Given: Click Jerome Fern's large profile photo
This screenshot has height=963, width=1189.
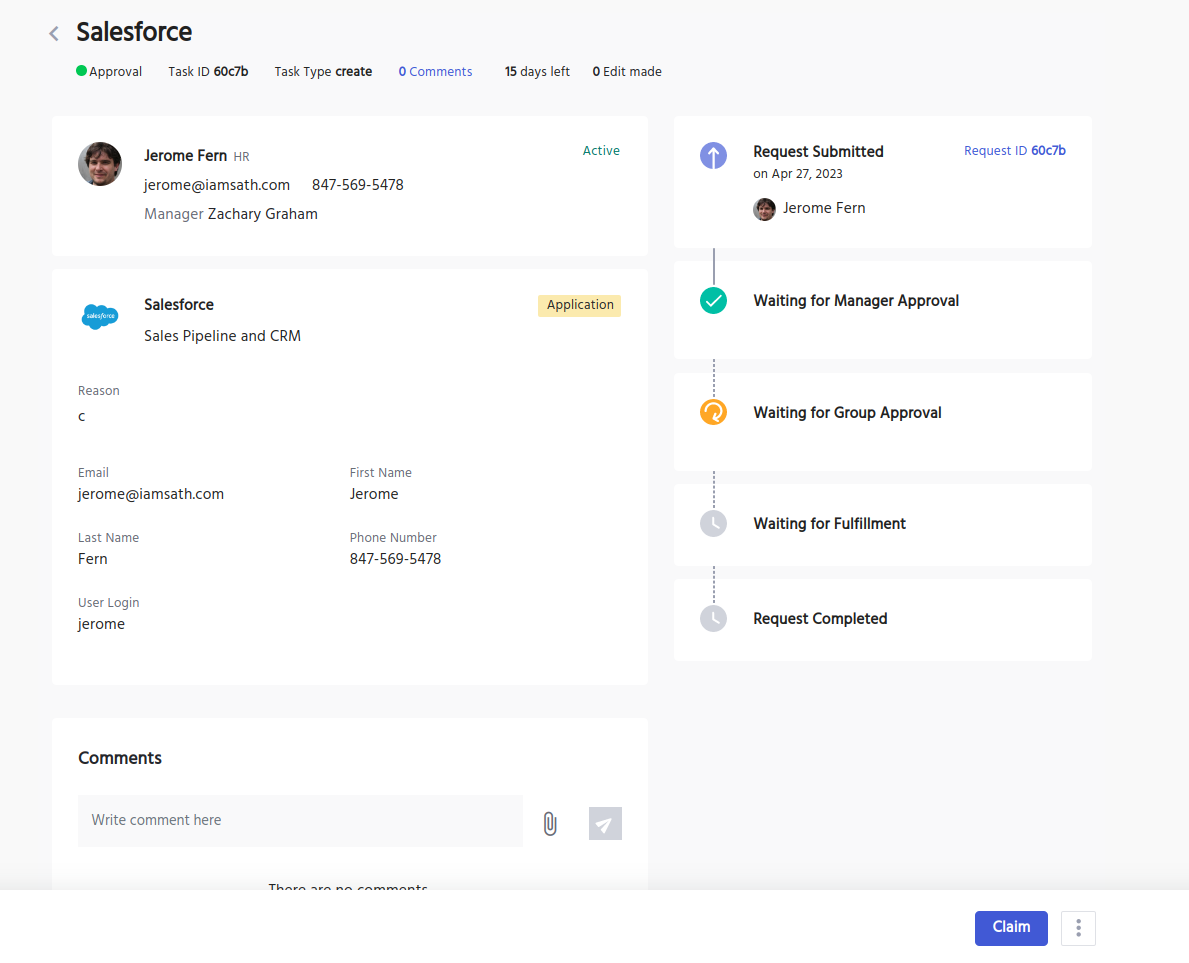Looking at the screenshot, I should pos(100,164).
